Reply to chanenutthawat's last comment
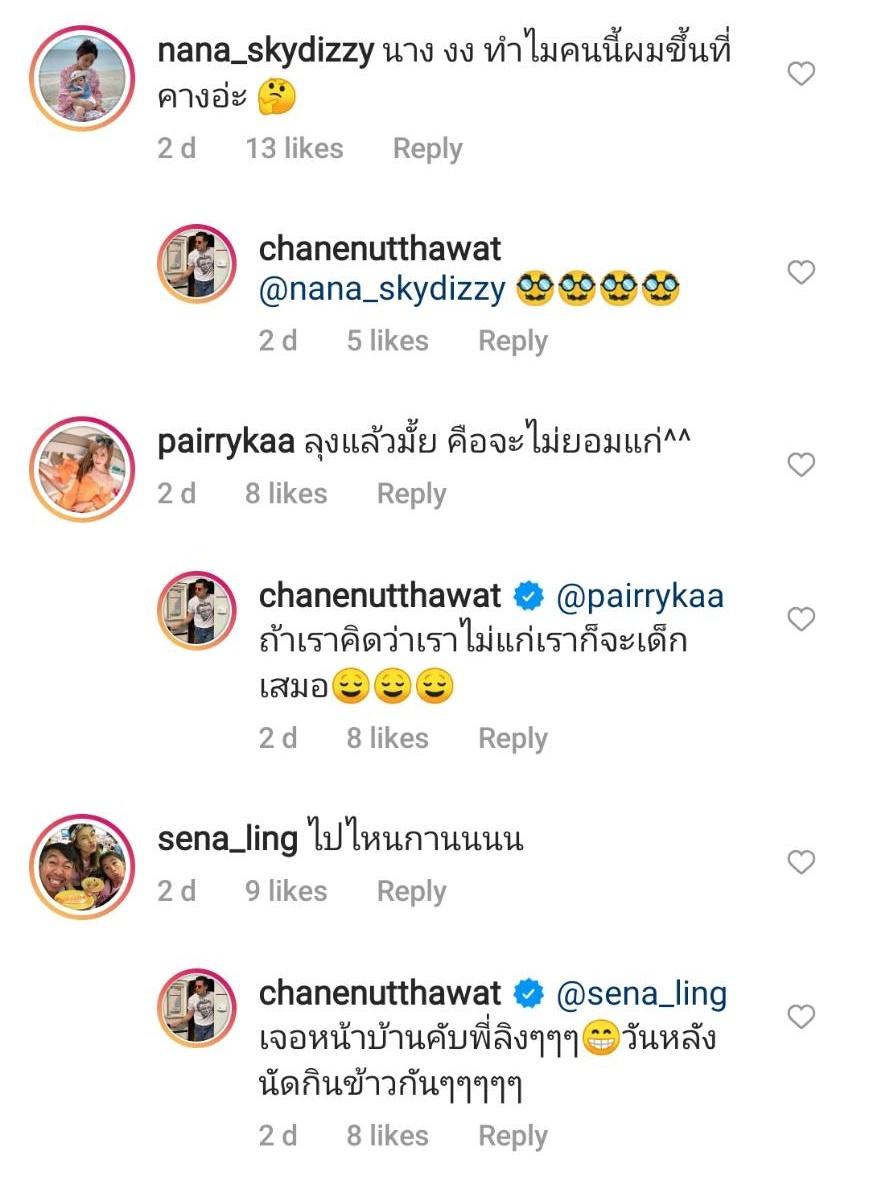This screenshot has width=869, height=1183. tap(513, 1136)
